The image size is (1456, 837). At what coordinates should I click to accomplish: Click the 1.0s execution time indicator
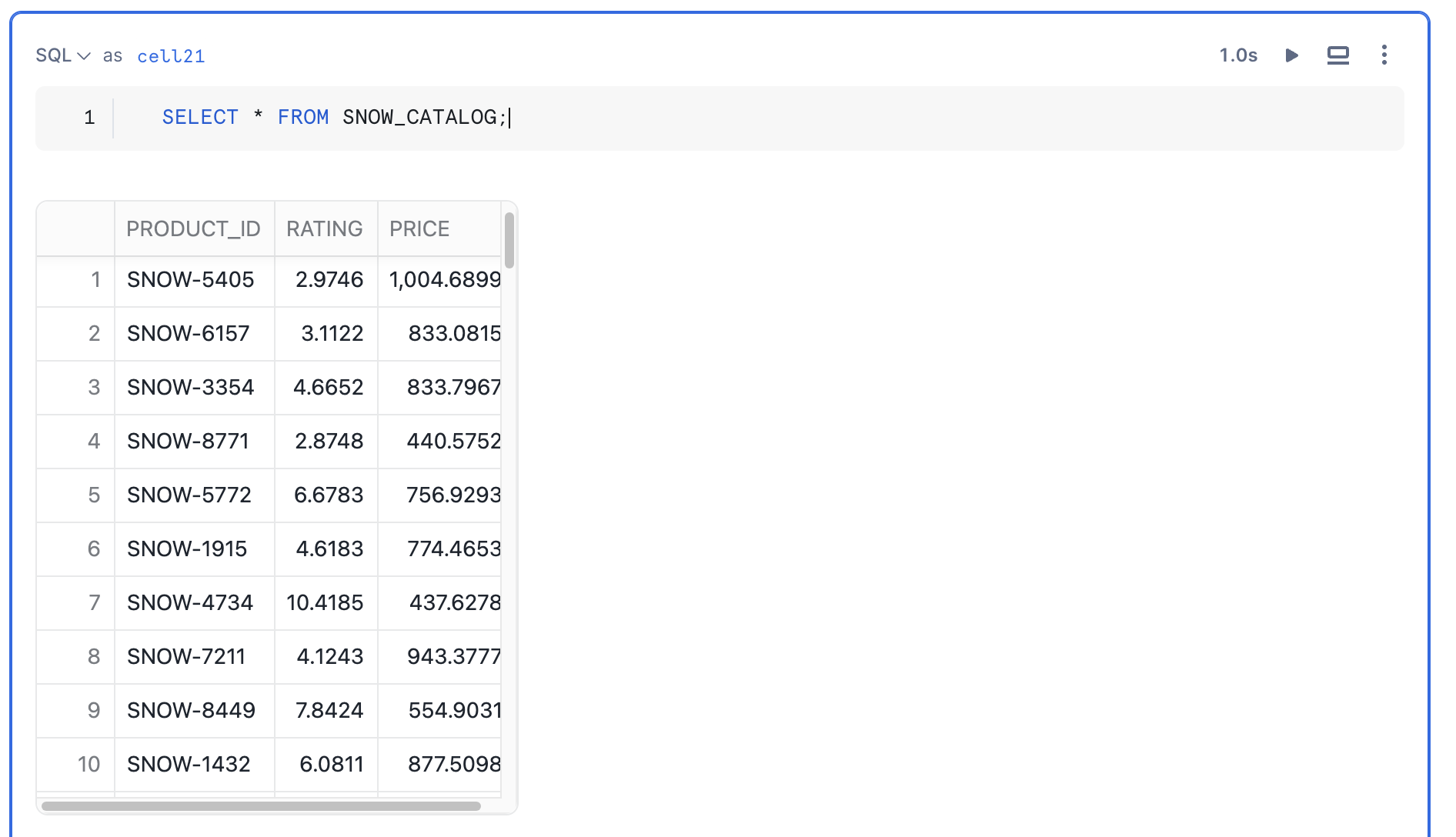pos(1237,55)
